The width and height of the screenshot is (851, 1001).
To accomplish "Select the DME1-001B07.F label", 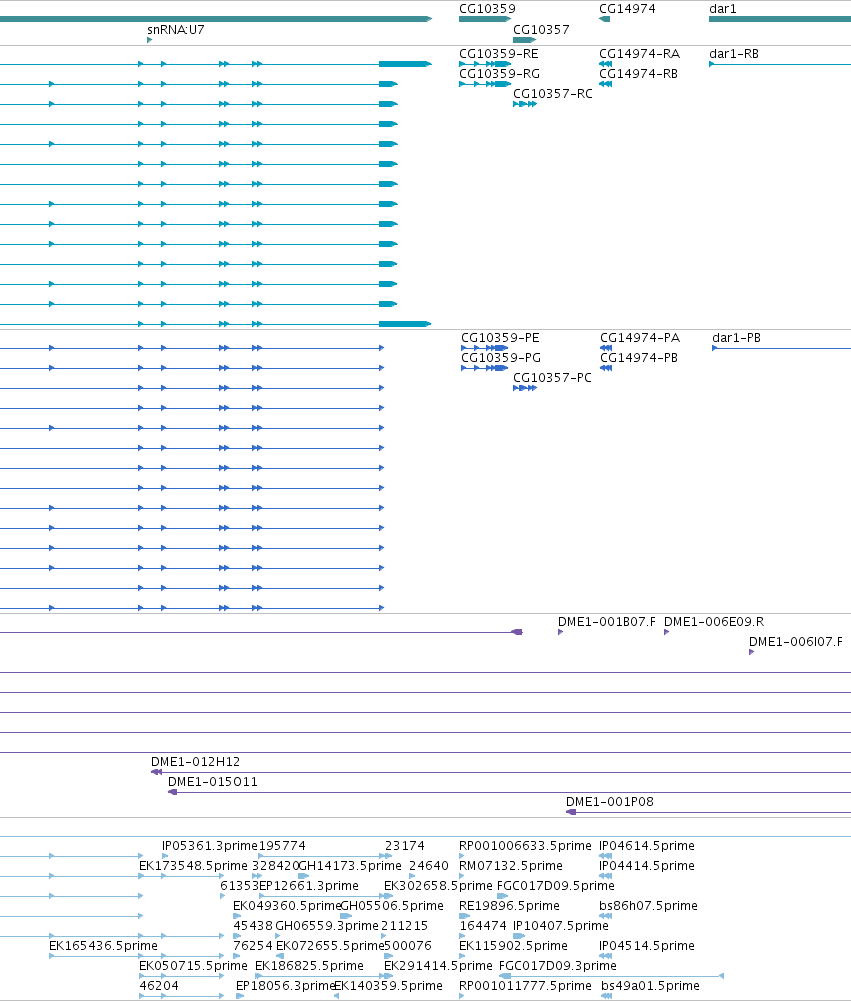I will pyautogui.click(x=606, y=622).
